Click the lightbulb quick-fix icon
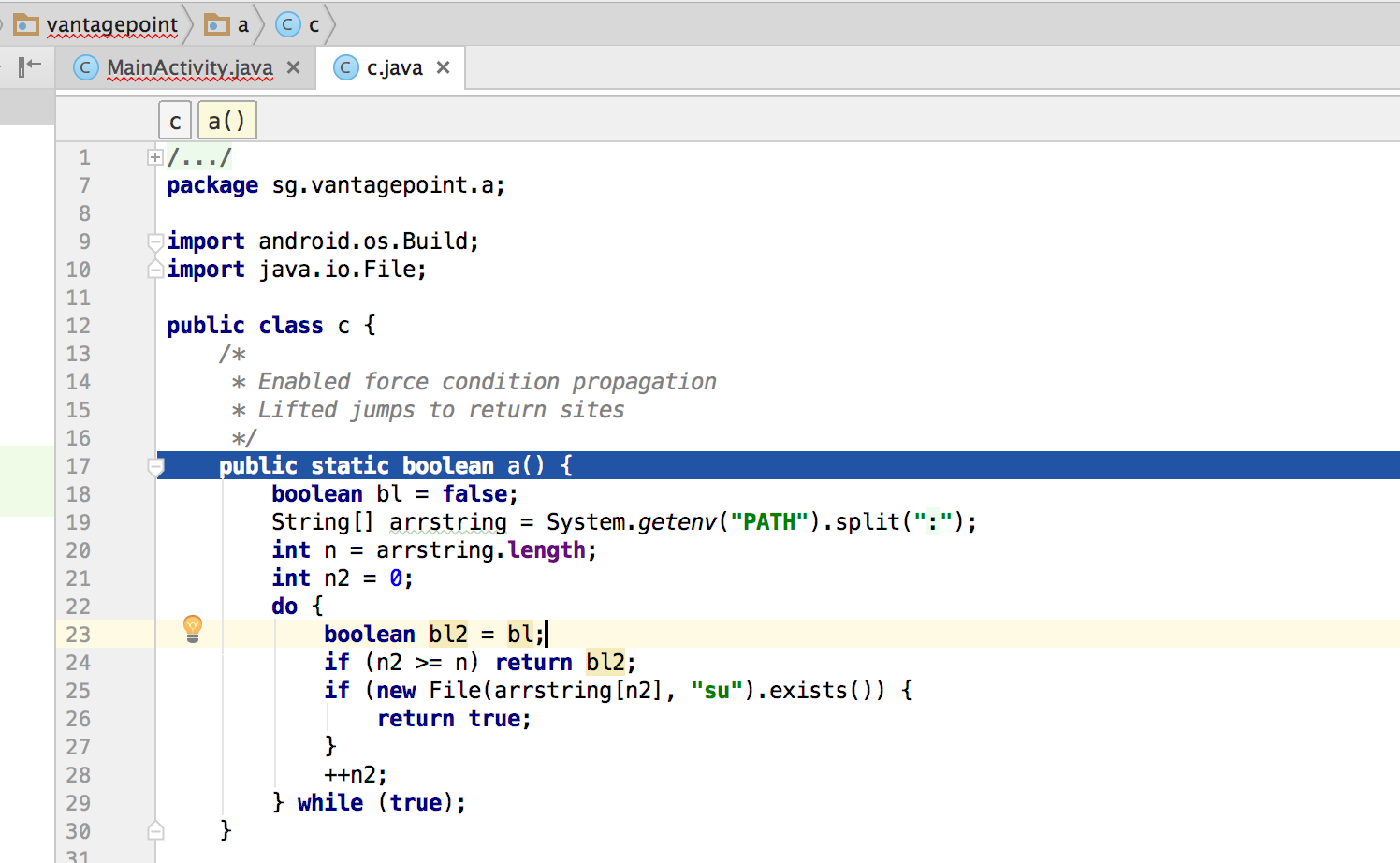Viewport: 1400px width, 863px height. point(193,628)
